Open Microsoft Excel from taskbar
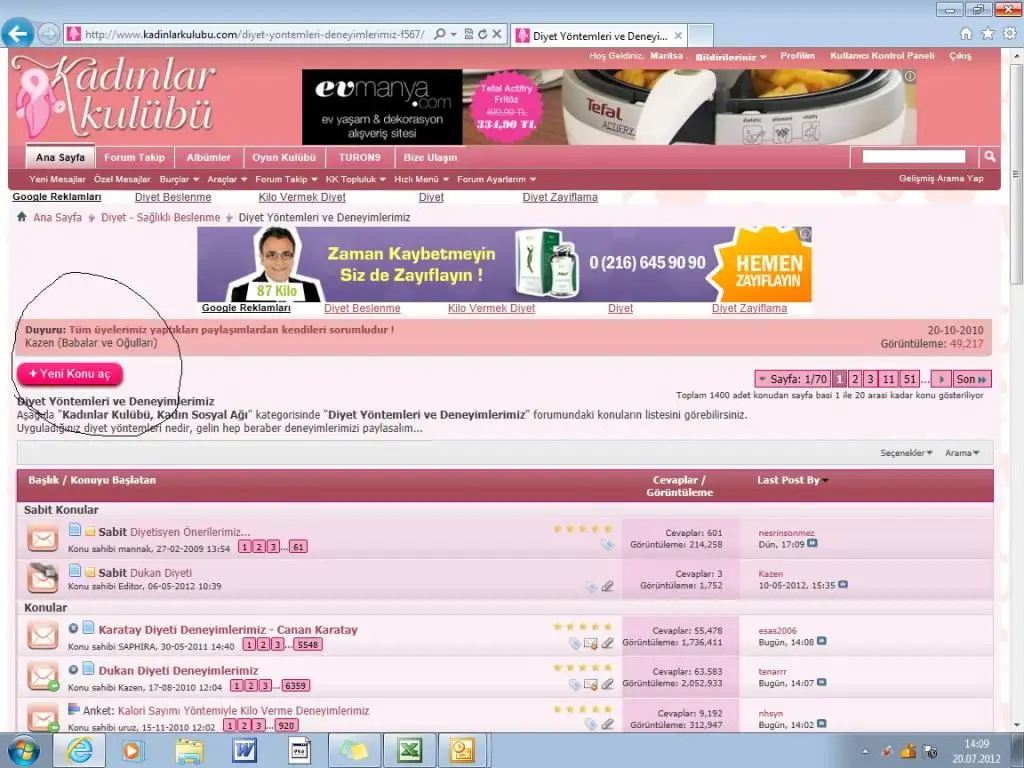1024x768 pixels. tap(409, 751)
